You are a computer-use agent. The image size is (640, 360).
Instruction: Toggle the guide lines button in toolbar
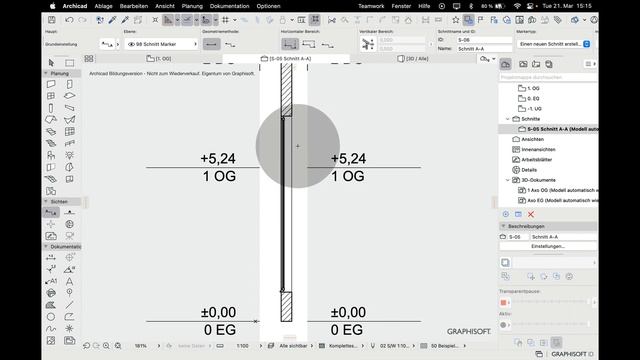[168, 20]
